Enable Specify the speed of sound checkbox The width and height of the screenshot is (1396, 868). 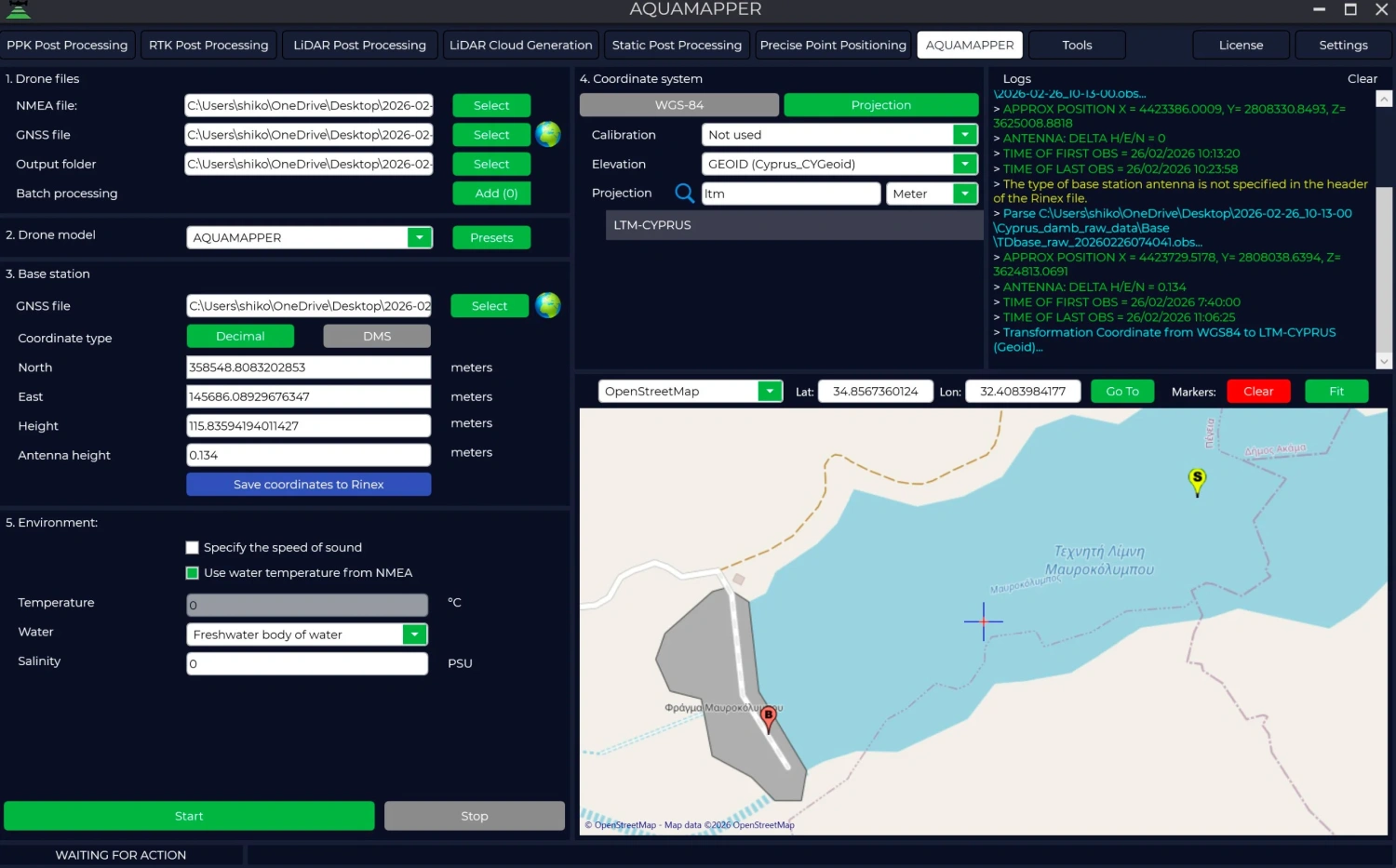tap(193, 548)
